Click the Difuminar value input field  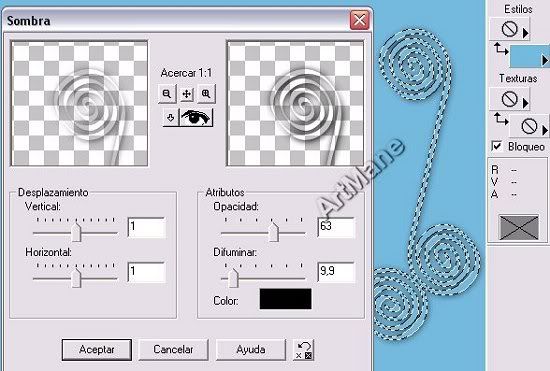coord(336,272)
